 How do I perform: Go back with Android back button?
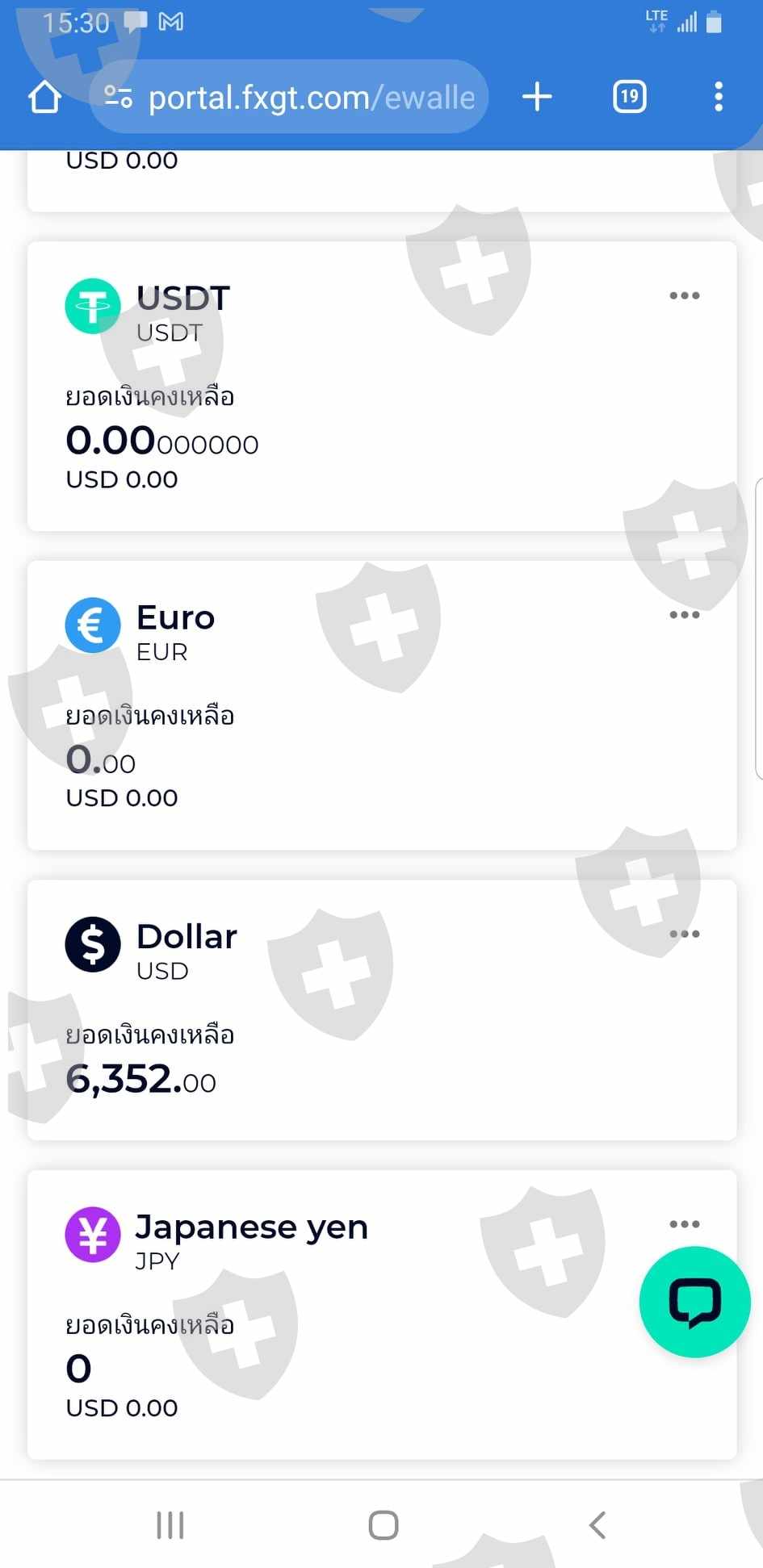pyautogui.click(x=597, y=1525)
